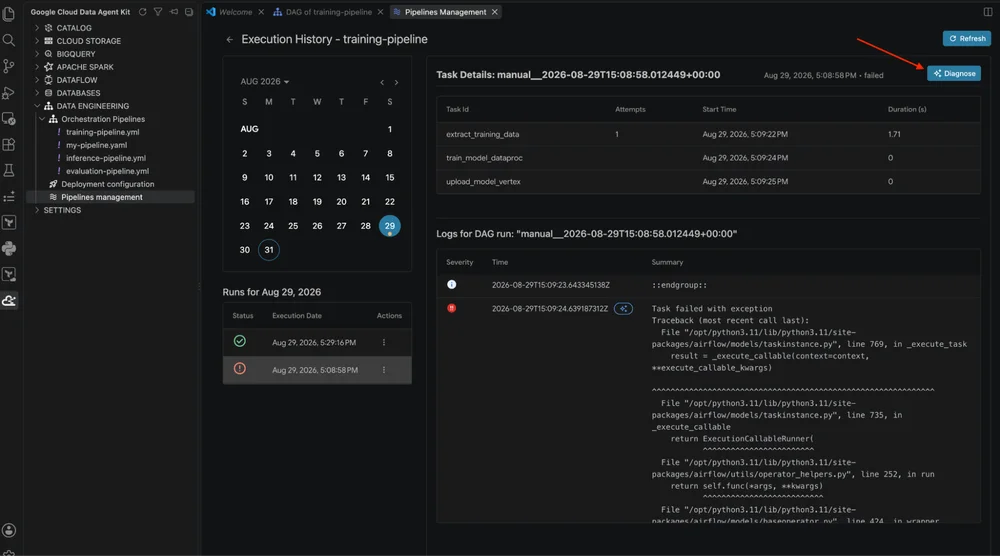Open training-pipeline.yml file

102,132
